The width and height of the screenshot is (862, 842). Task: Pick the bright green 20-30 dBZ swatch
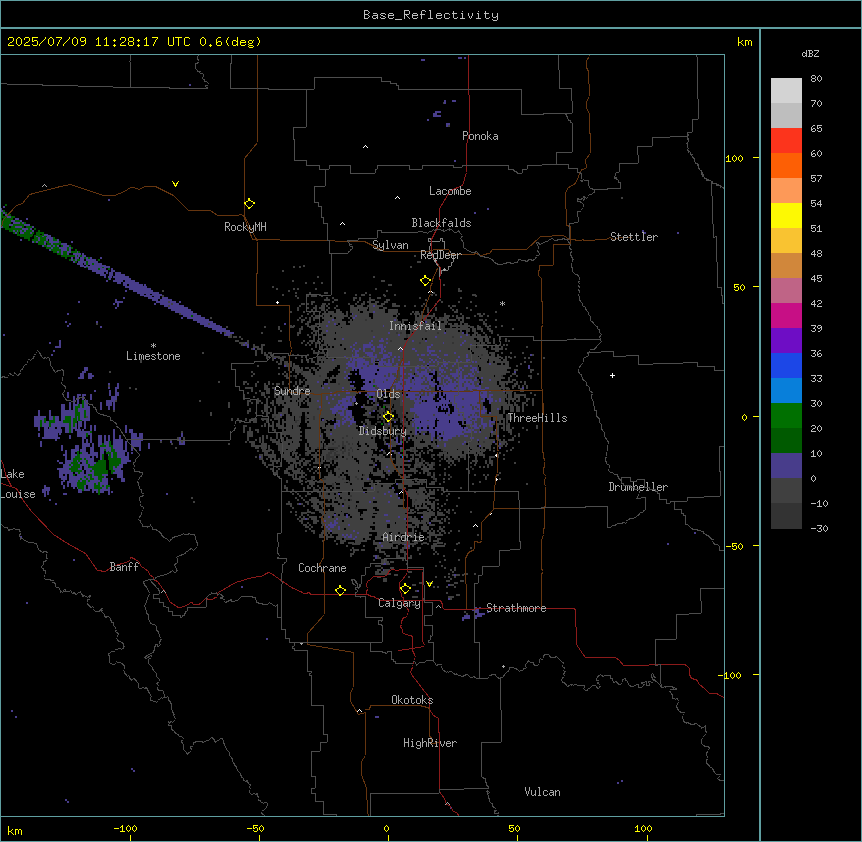(786, 416)
